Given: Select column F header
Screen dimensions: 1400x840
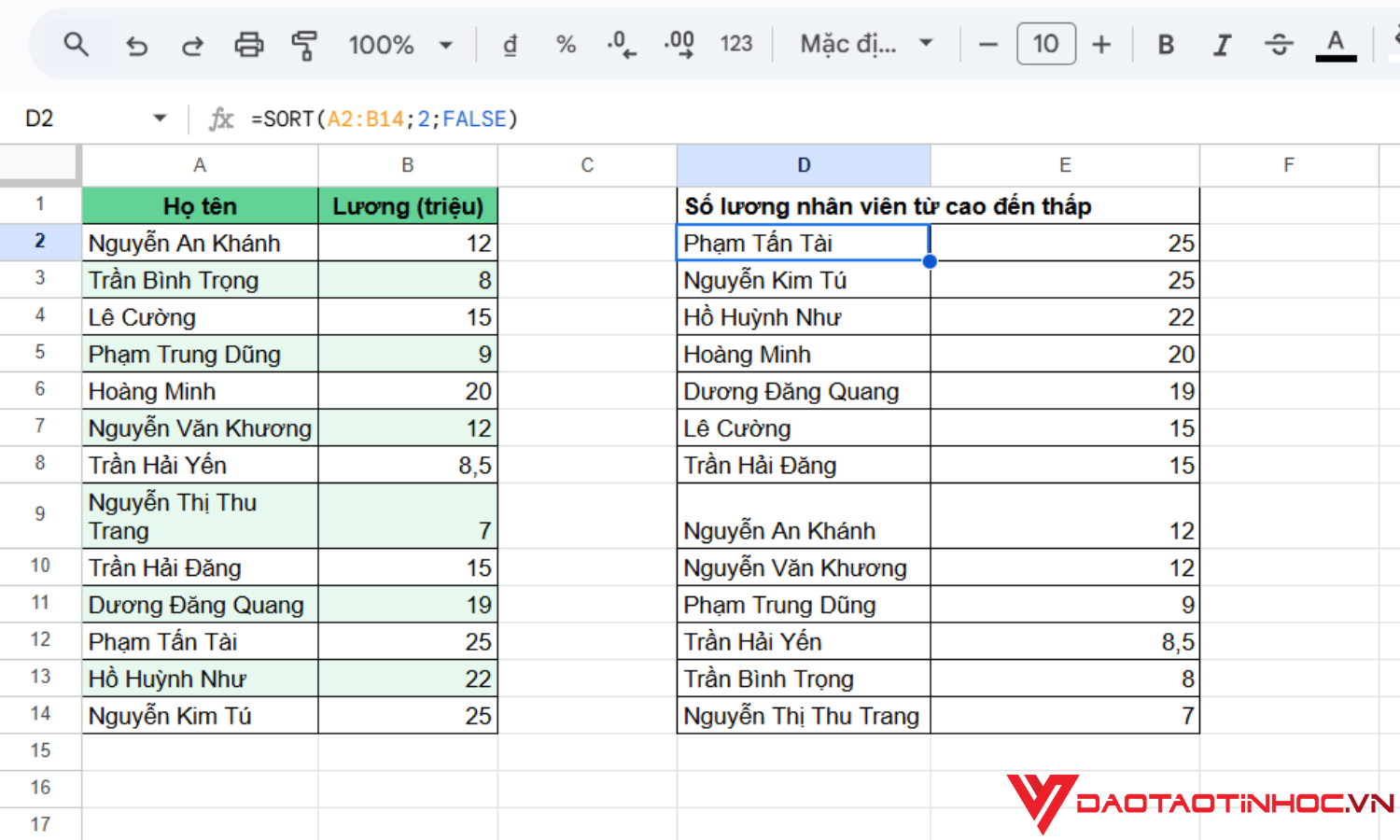Looking at the screenshot, I should 1289,165.
